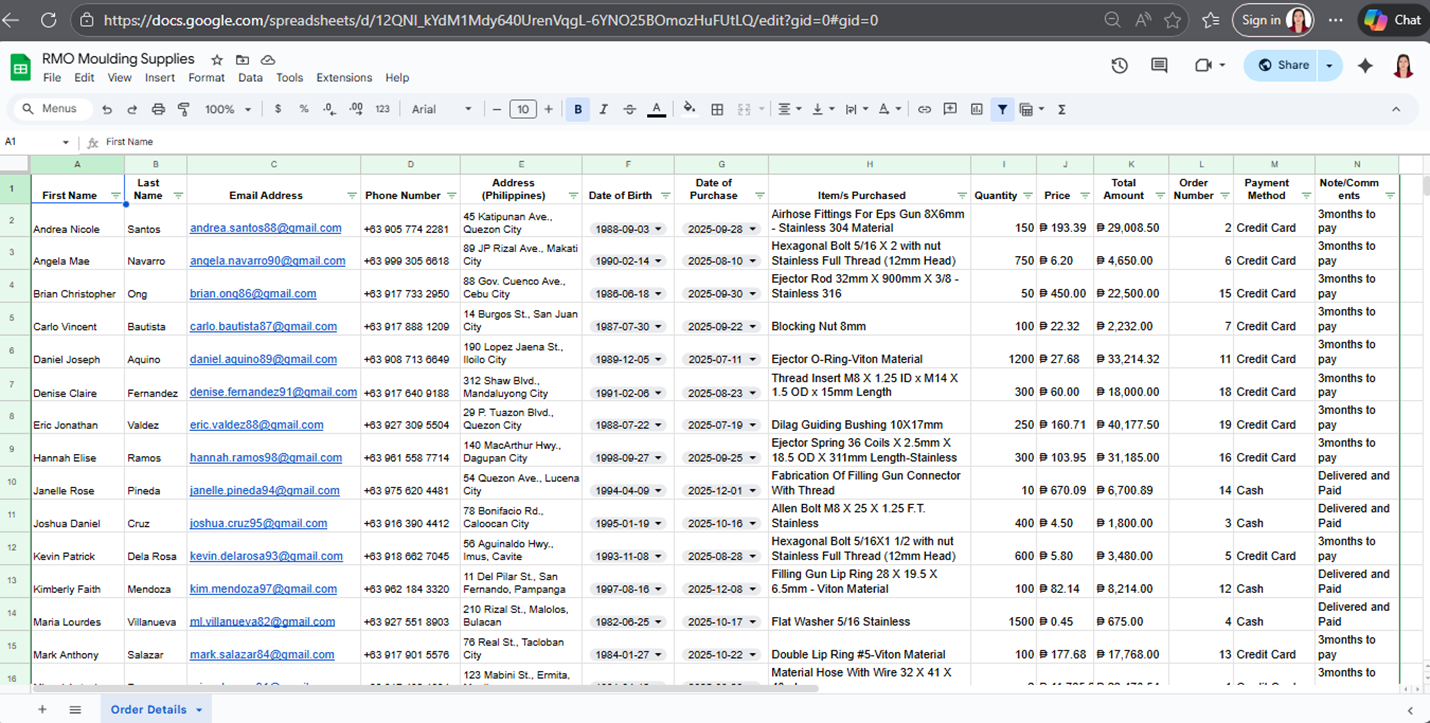
Task: Print the spreadsheet using the printer icon
Action: click(x=158, y=109)
